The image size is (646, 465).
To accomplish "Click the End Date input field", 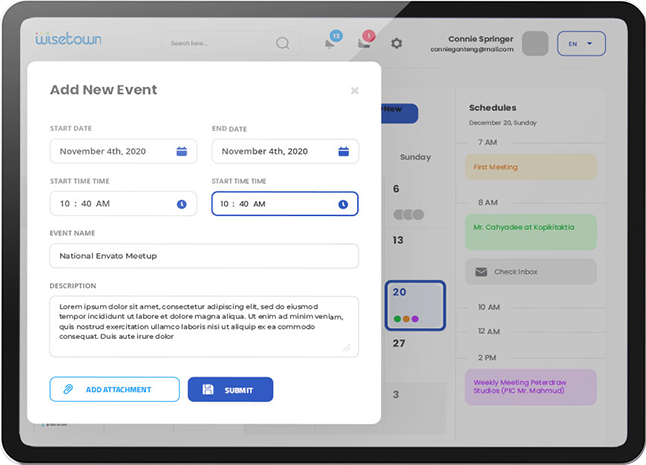I will [x=285, y=151].
